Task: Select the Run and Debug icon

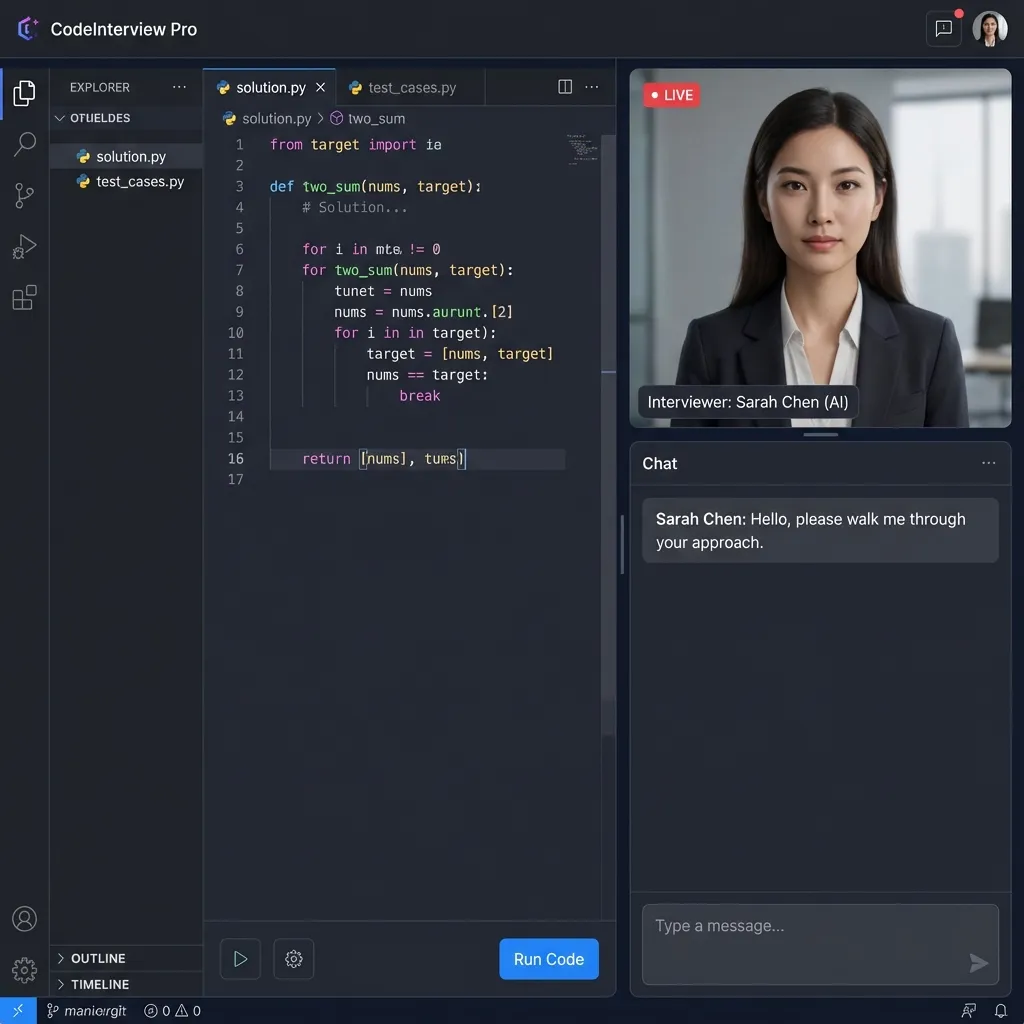Action: point(24,246)
